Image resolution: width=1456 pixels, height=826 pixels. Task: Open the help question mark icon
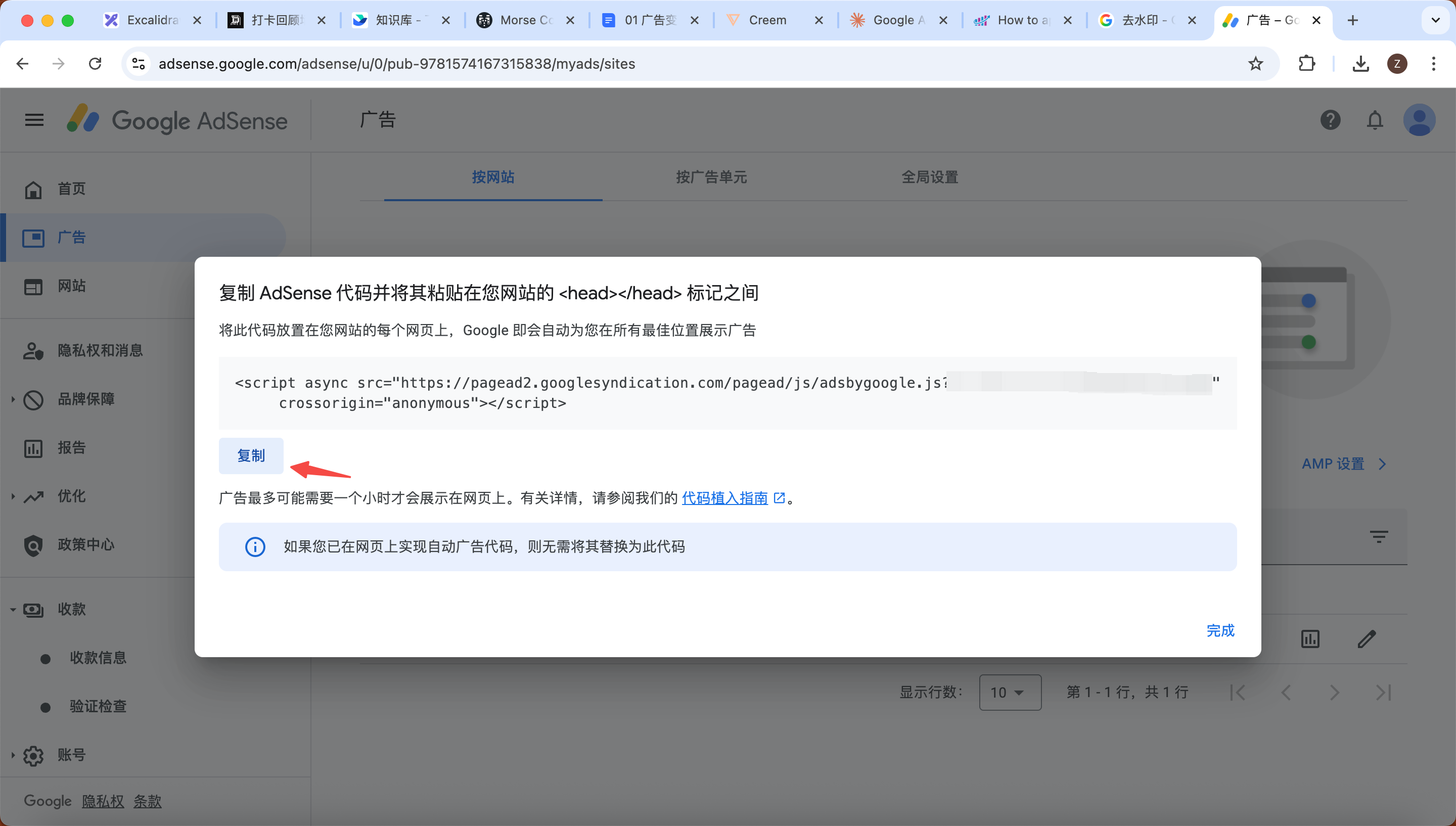1330,120
